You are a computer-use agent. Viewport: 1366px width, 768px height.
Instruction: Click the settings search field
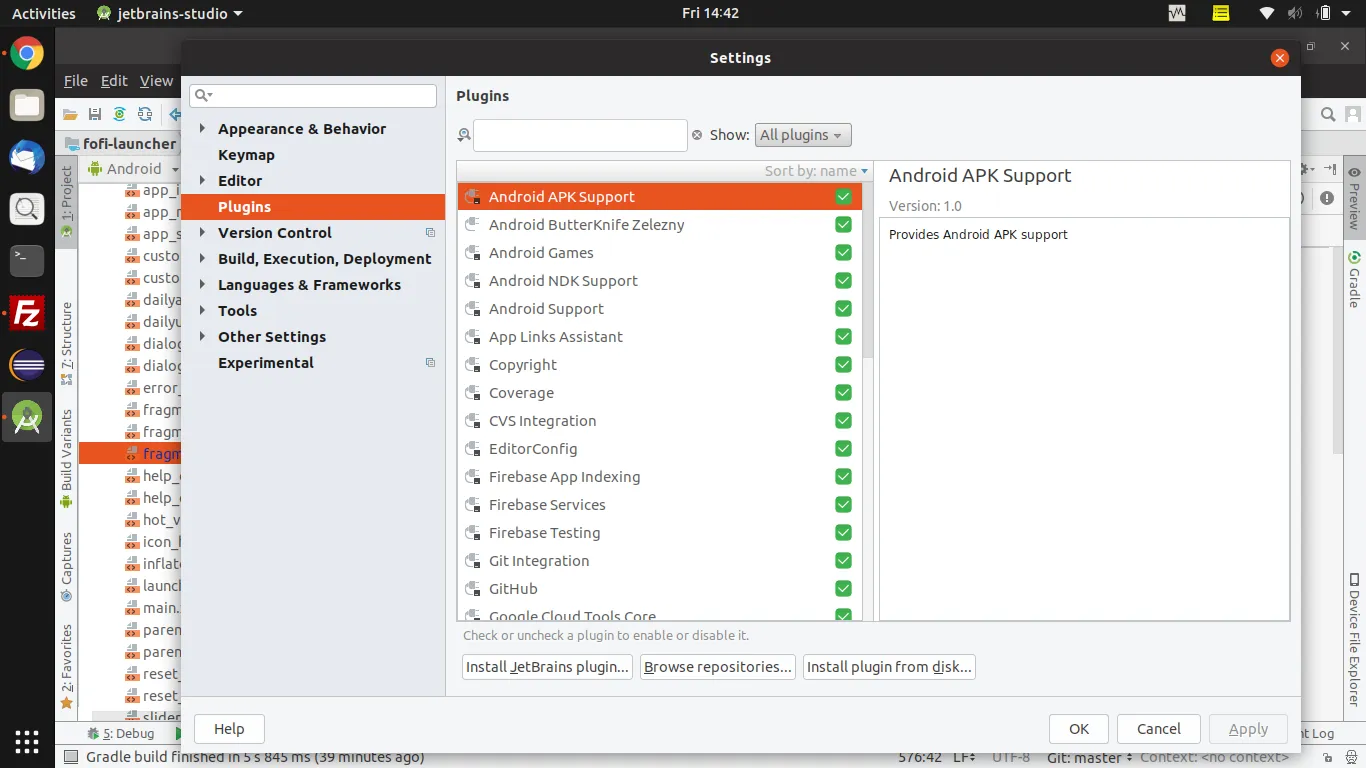click(313, 95)
